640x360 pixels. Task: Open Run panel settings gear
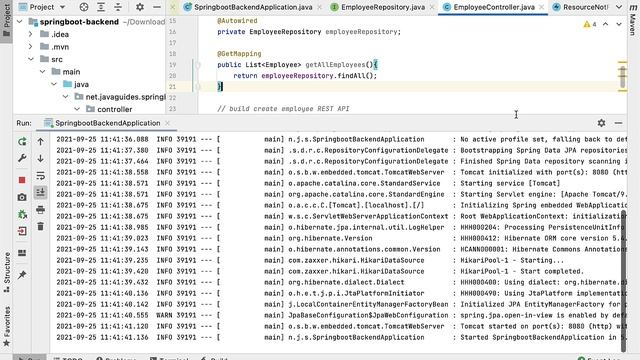coord(601,123)
